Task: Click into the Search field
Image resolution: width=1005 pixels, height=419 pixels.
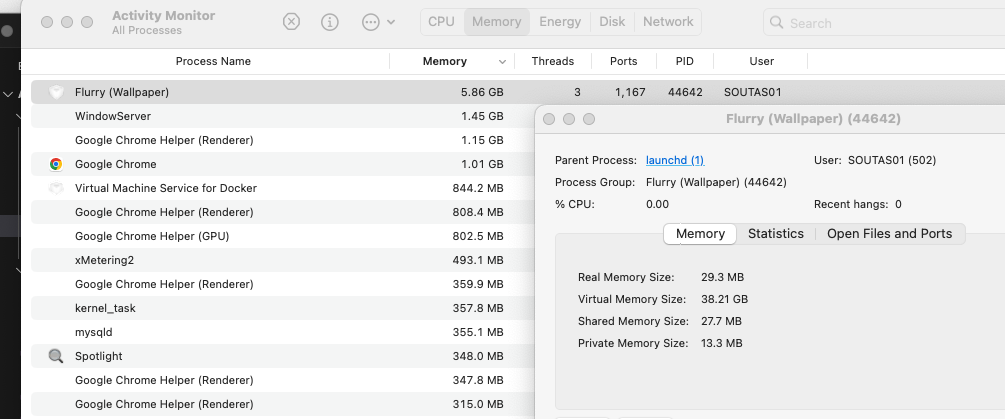Action: tap(880, 22)
